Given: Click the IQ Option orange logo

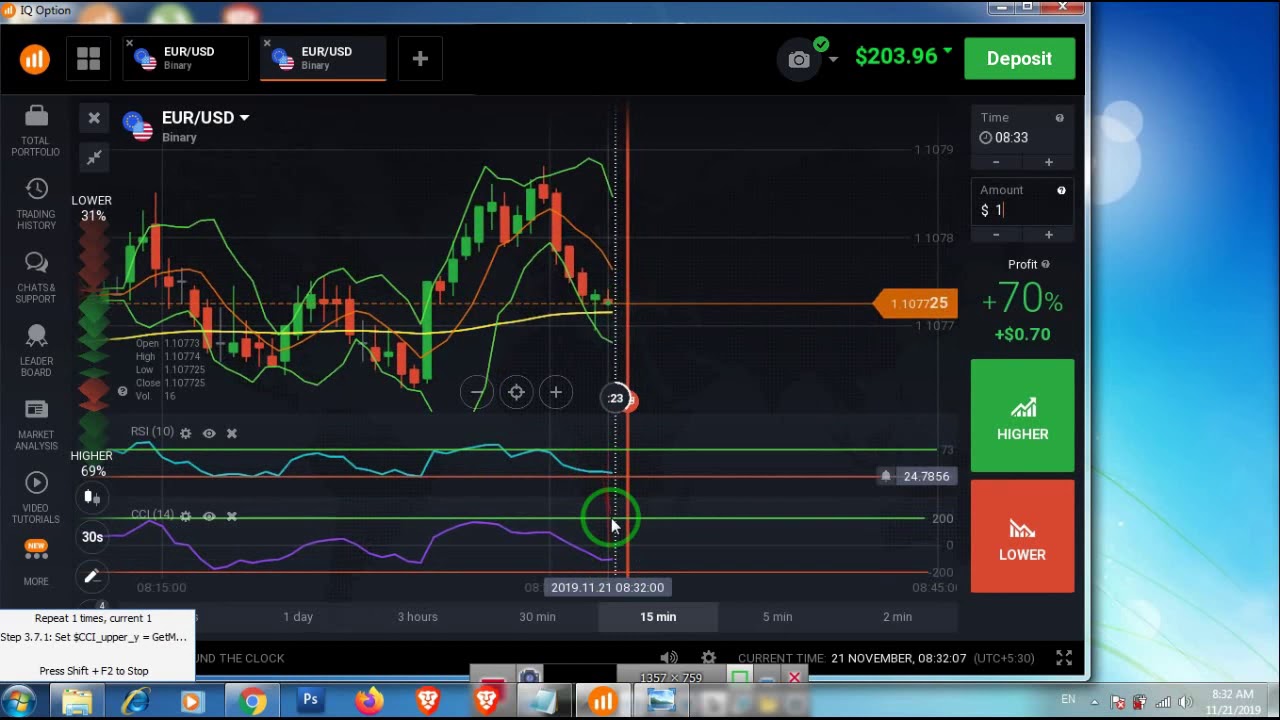Looking at the screenshot, I should coord(35,59).
